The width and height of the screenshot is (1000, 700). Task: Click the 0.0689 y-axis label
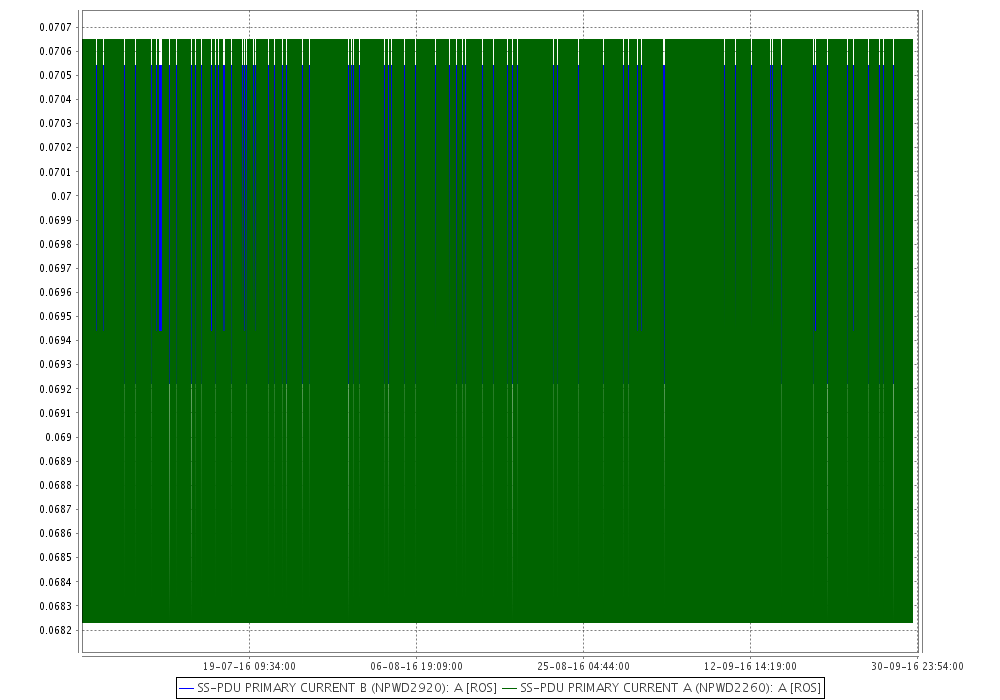(x=55, y=462)
